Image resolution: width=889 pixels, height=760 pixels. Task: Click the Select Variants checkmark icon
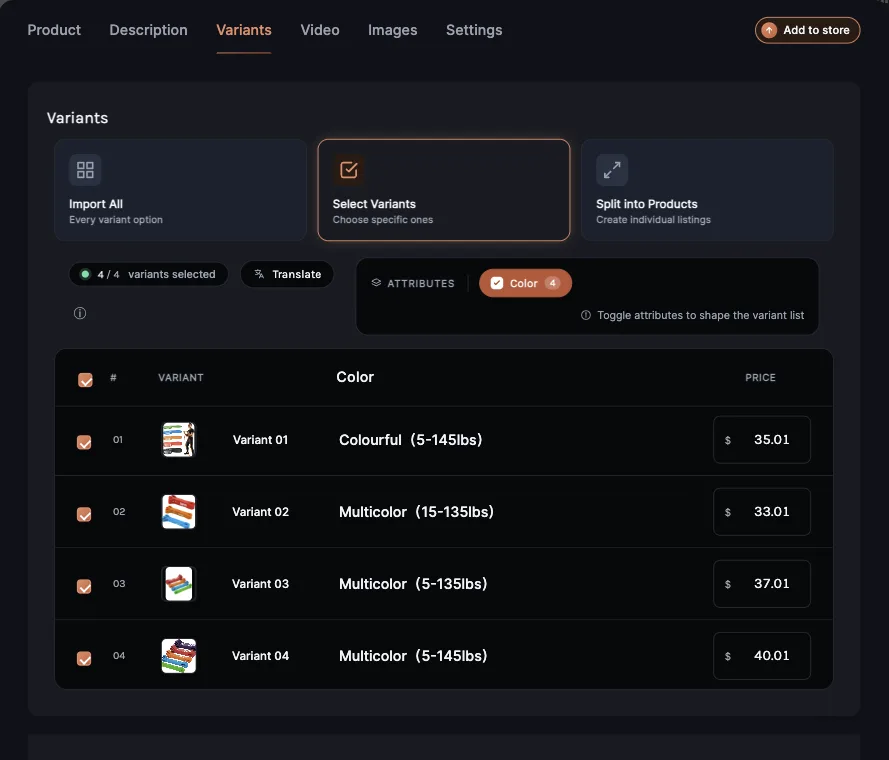click(x=349, y=170)
